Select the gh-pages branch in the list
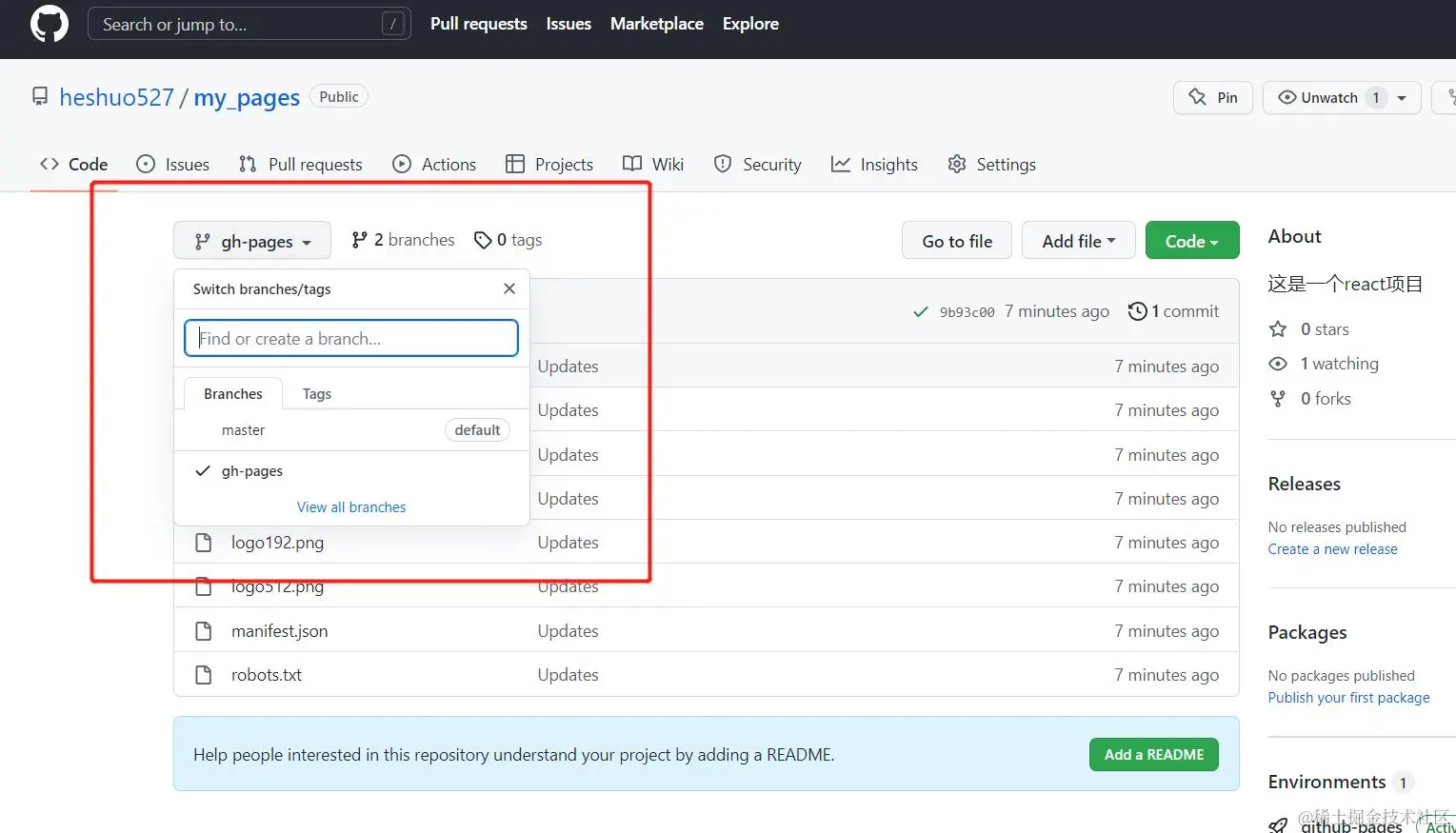This screenshot has width=1456, height=833. [x=351, y=471]
